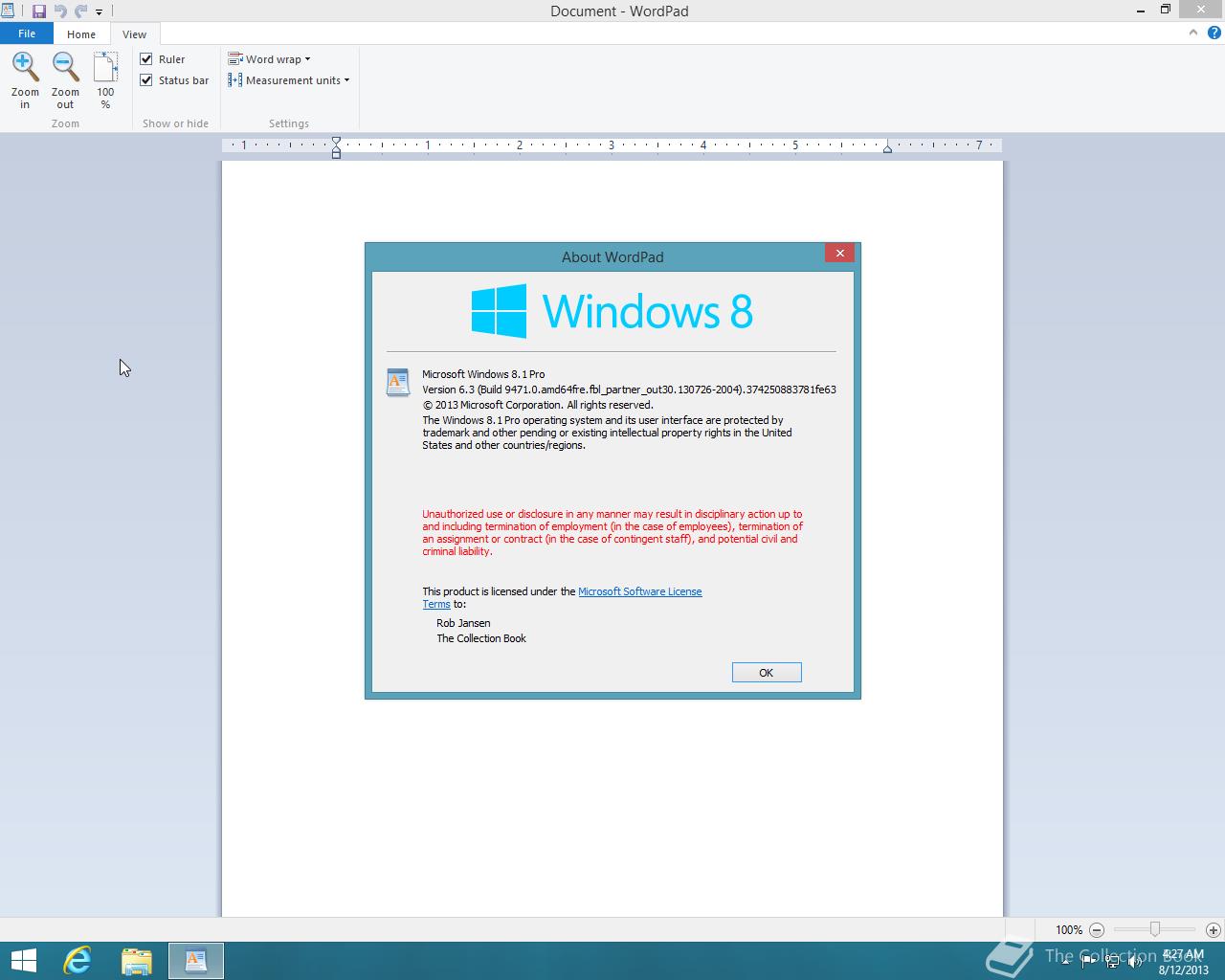Switch to the Home tab
1225x980 pixels.
point(81,33)
